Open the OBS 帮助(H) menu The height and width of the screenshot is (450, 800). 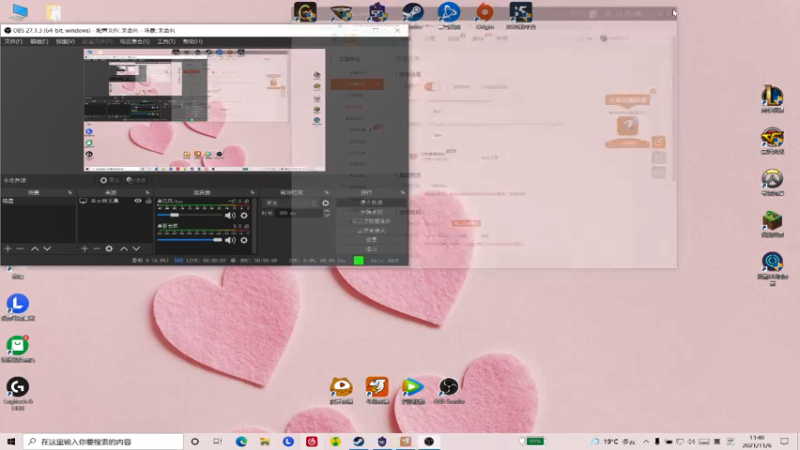192,41
